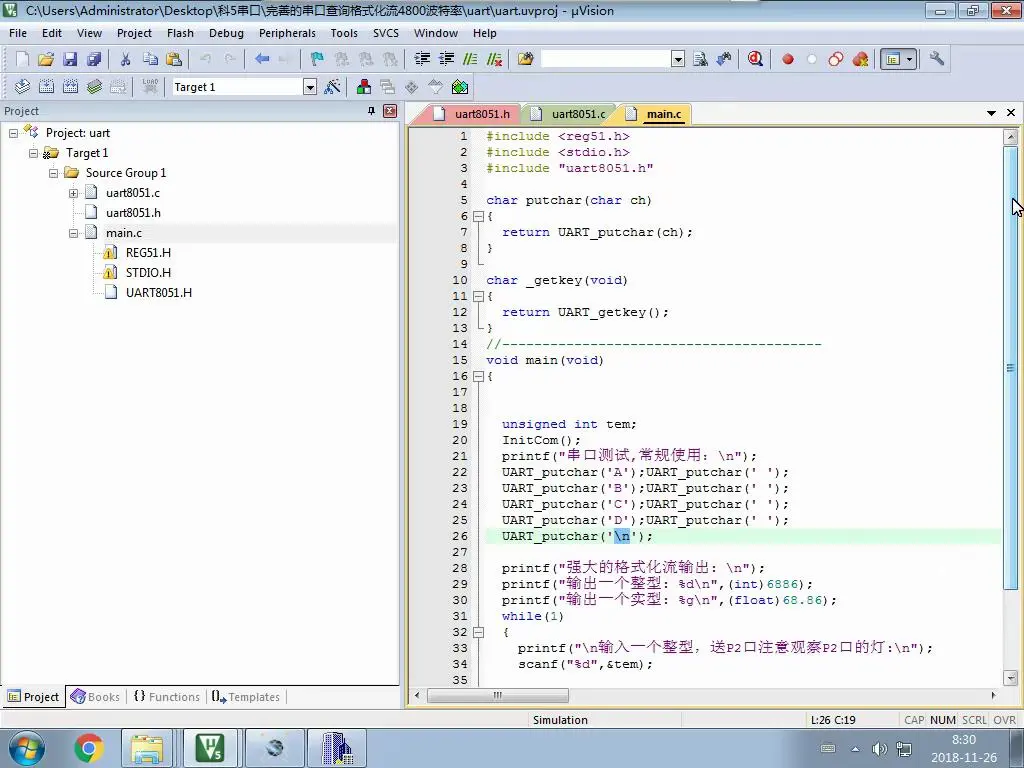Viewport: 1024px width, 768px height.
Task: Paste from clipboard icon
Action: [x=174, y=59]
